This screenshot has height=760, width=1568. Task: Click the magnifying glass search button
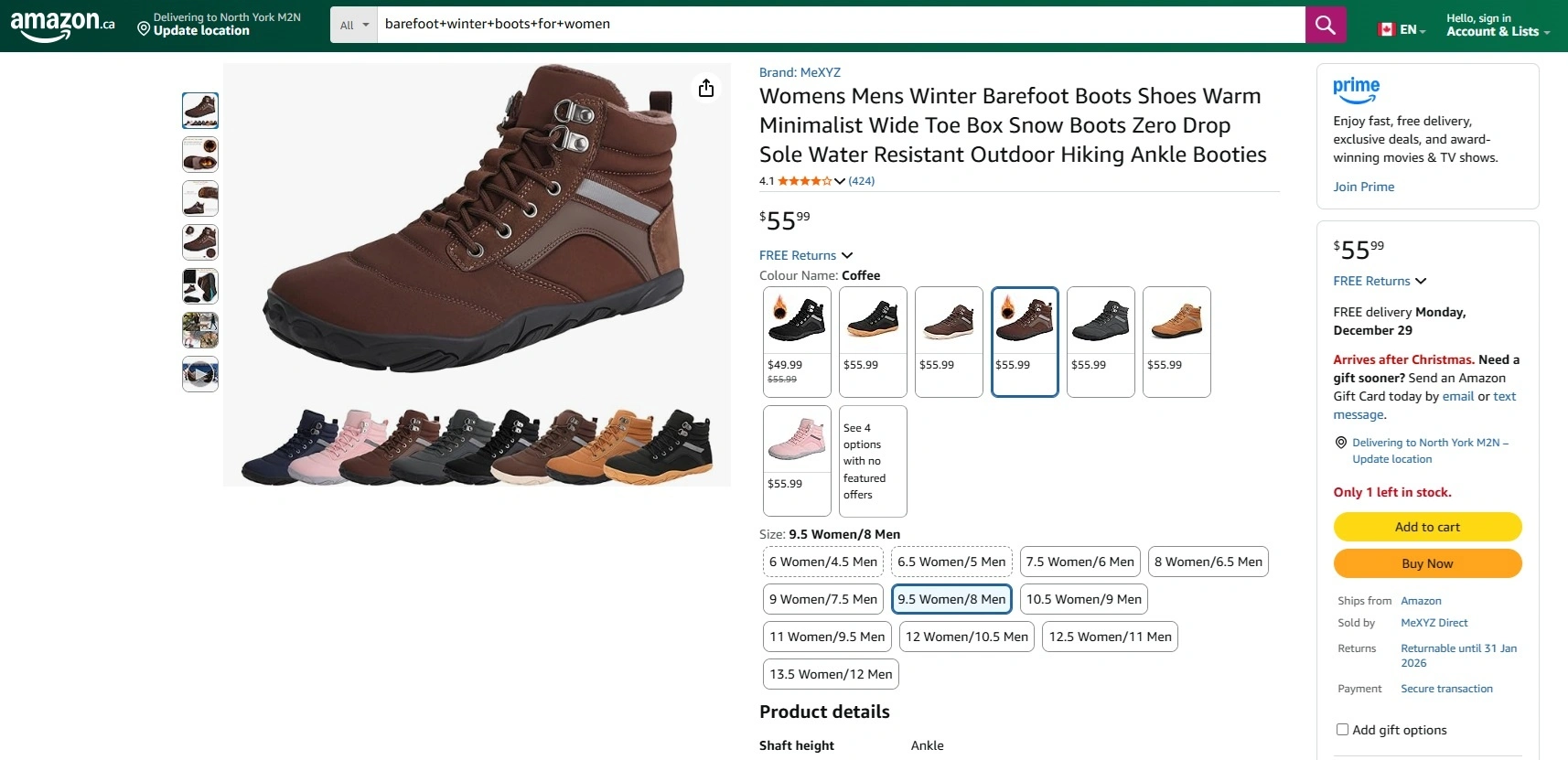tap(1325, 25)
